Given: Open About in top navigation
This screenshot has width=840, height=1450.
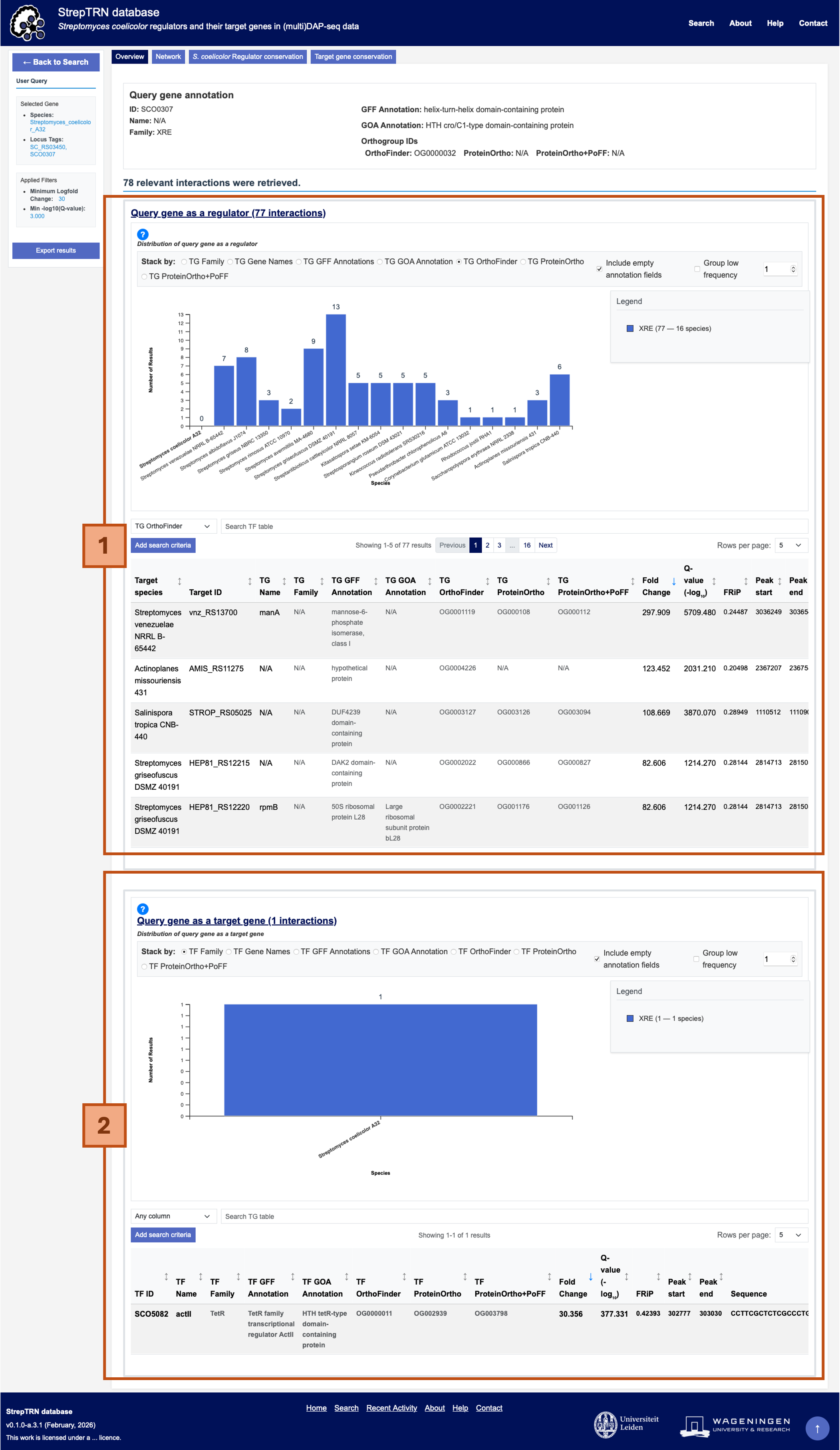Looking at the screenshot, I should (741, 23).
